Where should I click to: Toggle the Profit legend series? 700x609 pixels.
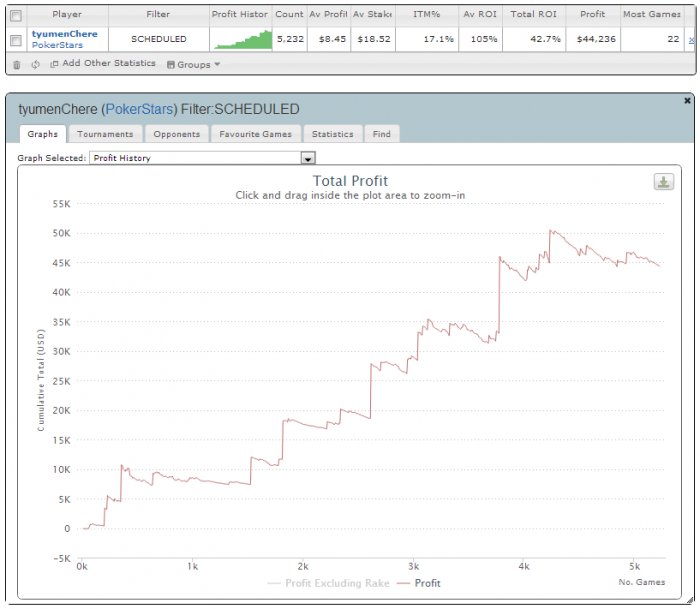(x=418, y=583)
